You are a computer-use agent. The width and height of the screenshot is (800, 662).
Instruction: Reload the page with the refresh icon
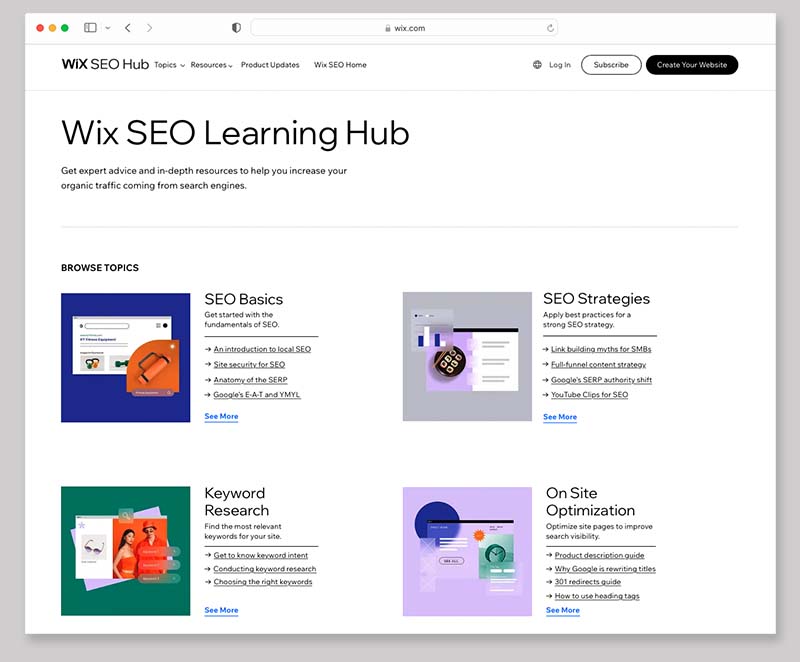point(550,28)
